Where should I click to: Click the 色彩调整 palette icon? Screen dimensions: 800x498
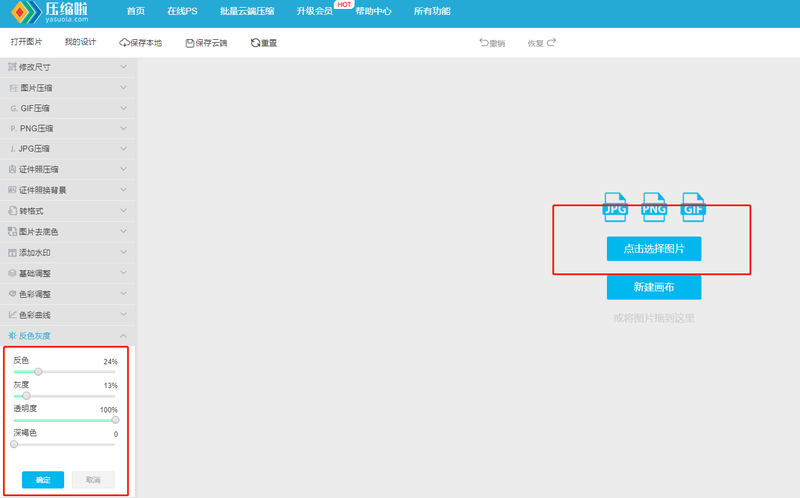point(12,294)
